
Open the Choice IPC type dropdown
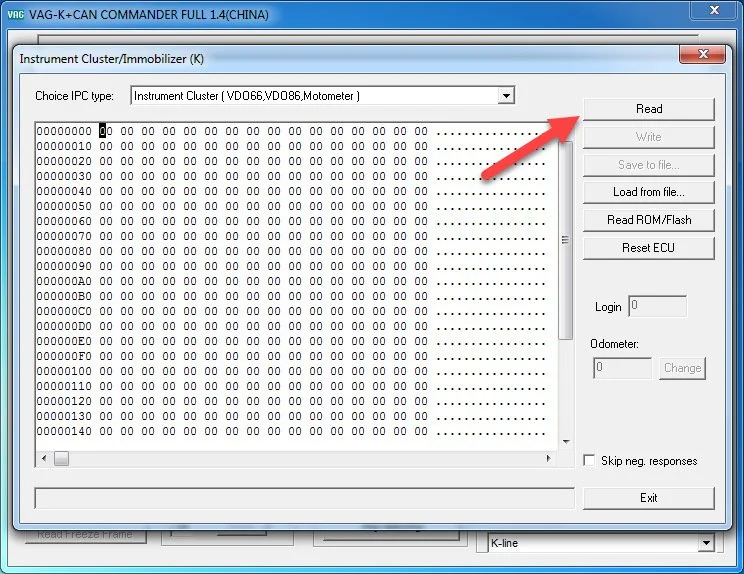point(506,96)
